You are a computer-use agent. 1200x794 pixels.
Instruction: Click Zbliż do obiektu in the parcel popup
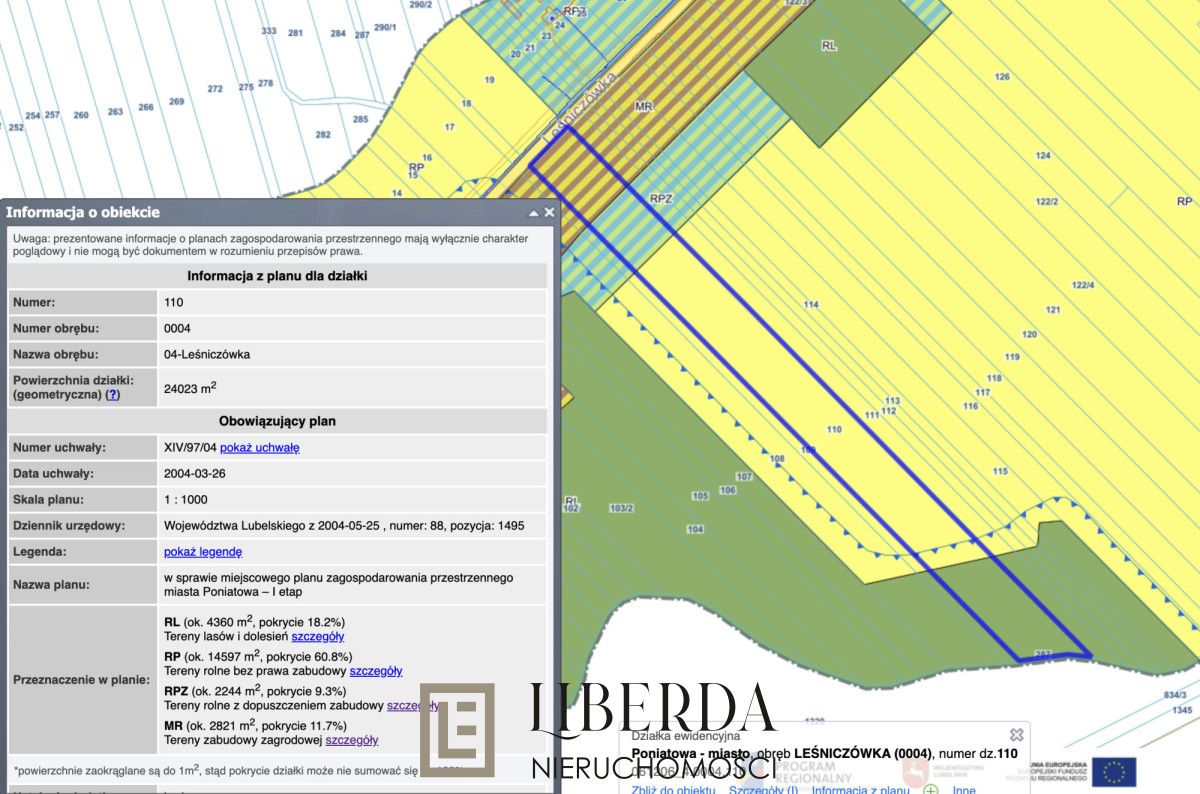tap(674, 790)
